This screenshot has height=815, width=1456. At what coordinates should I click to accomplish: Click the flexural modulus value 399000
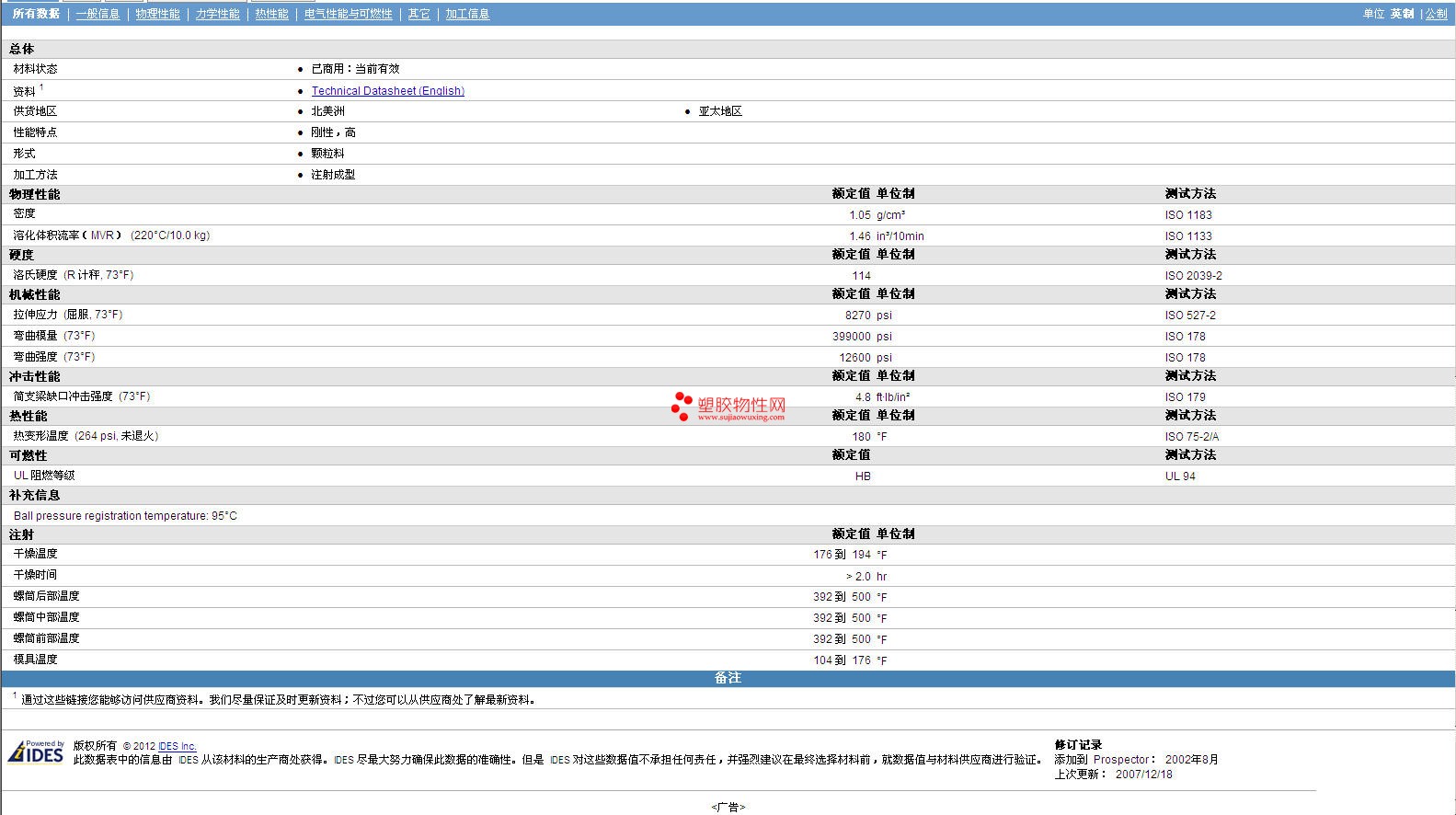(851, 337)
